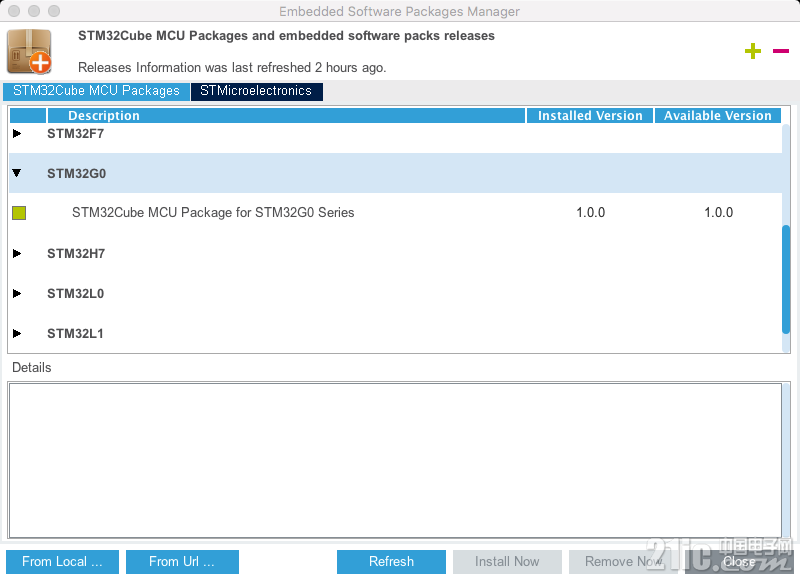This screenshot has height=580, width=800.
Task: Close the packages manager dialog
Action: click(739, 562)
